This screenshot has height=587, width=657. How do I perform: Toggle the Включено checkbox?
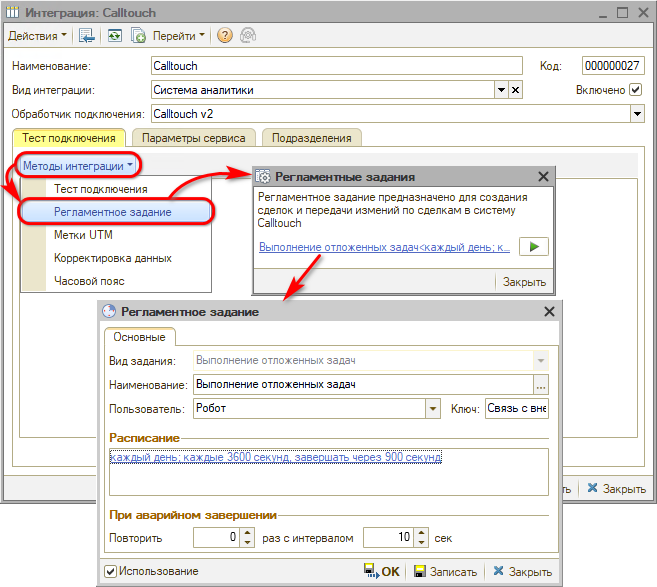636,90
